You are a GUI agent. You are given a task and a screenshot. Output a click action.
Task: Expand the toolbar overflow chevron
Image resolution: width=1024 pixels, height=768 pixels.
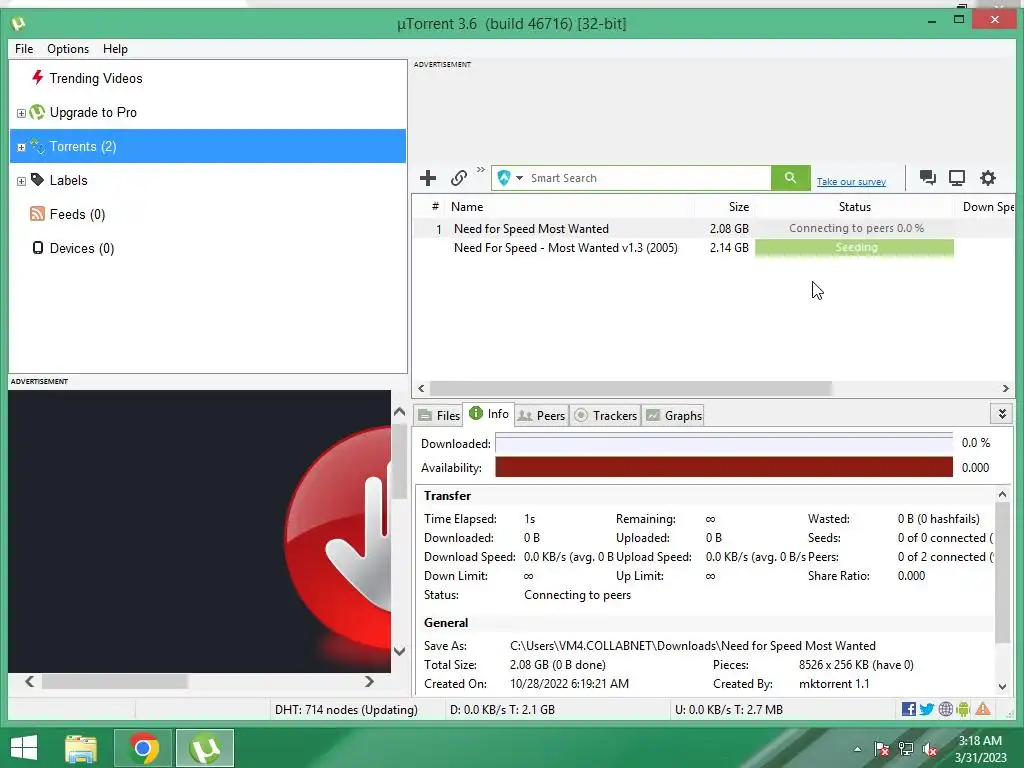point(481,170)
